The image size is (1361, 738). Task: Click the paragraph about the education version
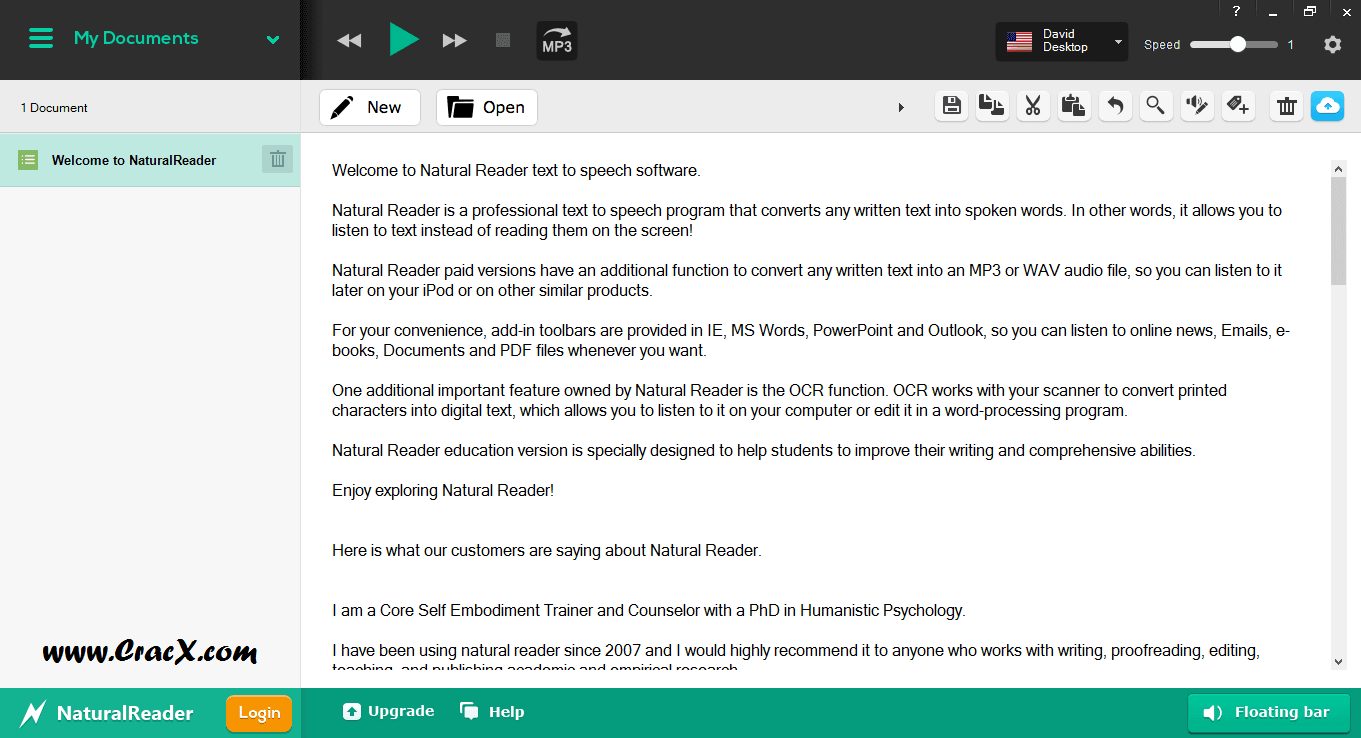[764, 450]
